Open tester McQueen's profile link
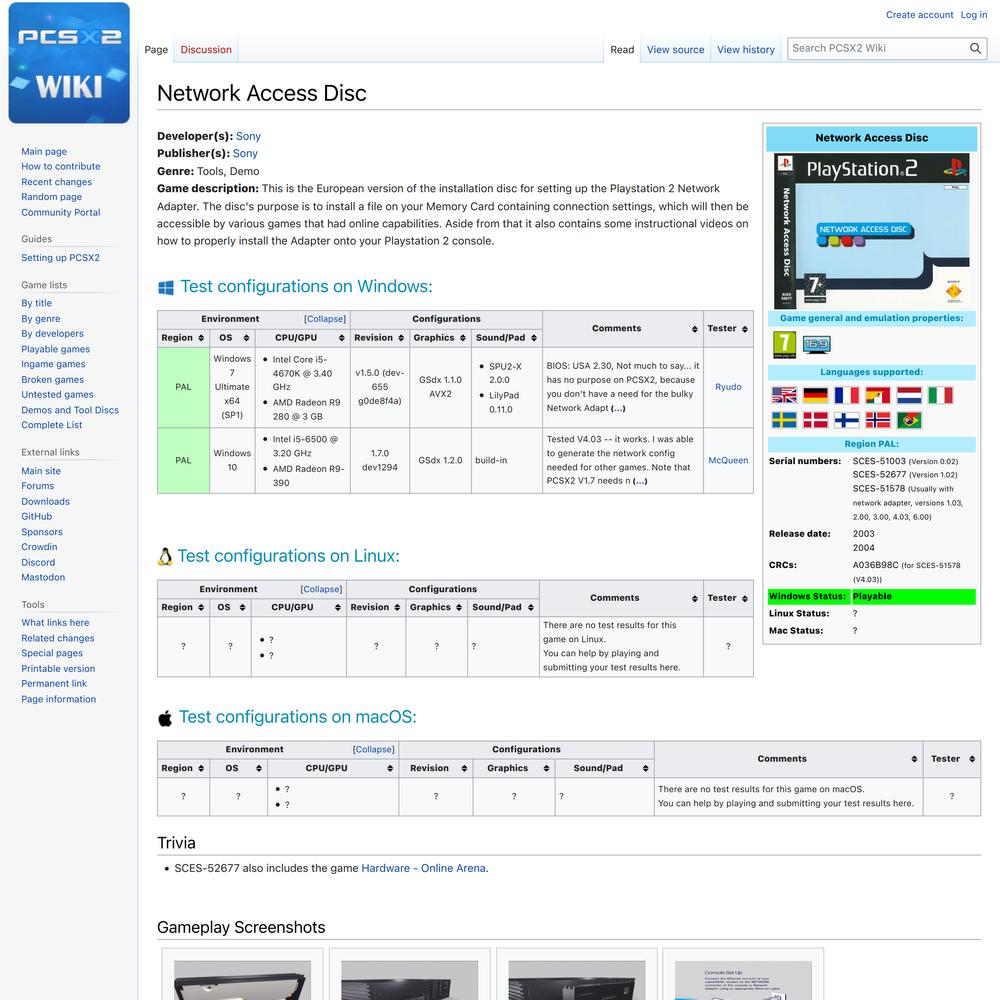The height and width of the screenshot is (1000, 1000). click(x=728, y=460)
